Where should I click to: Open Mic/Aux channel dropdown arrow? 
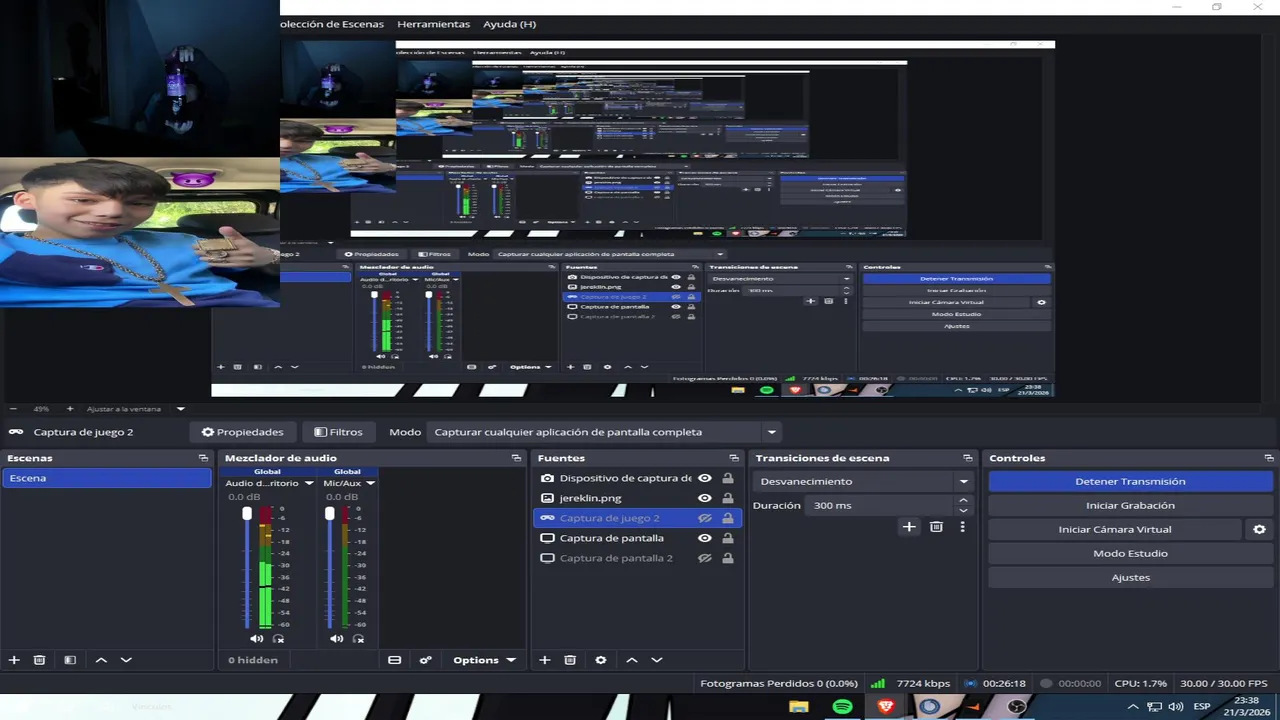[x=370, y=483]
